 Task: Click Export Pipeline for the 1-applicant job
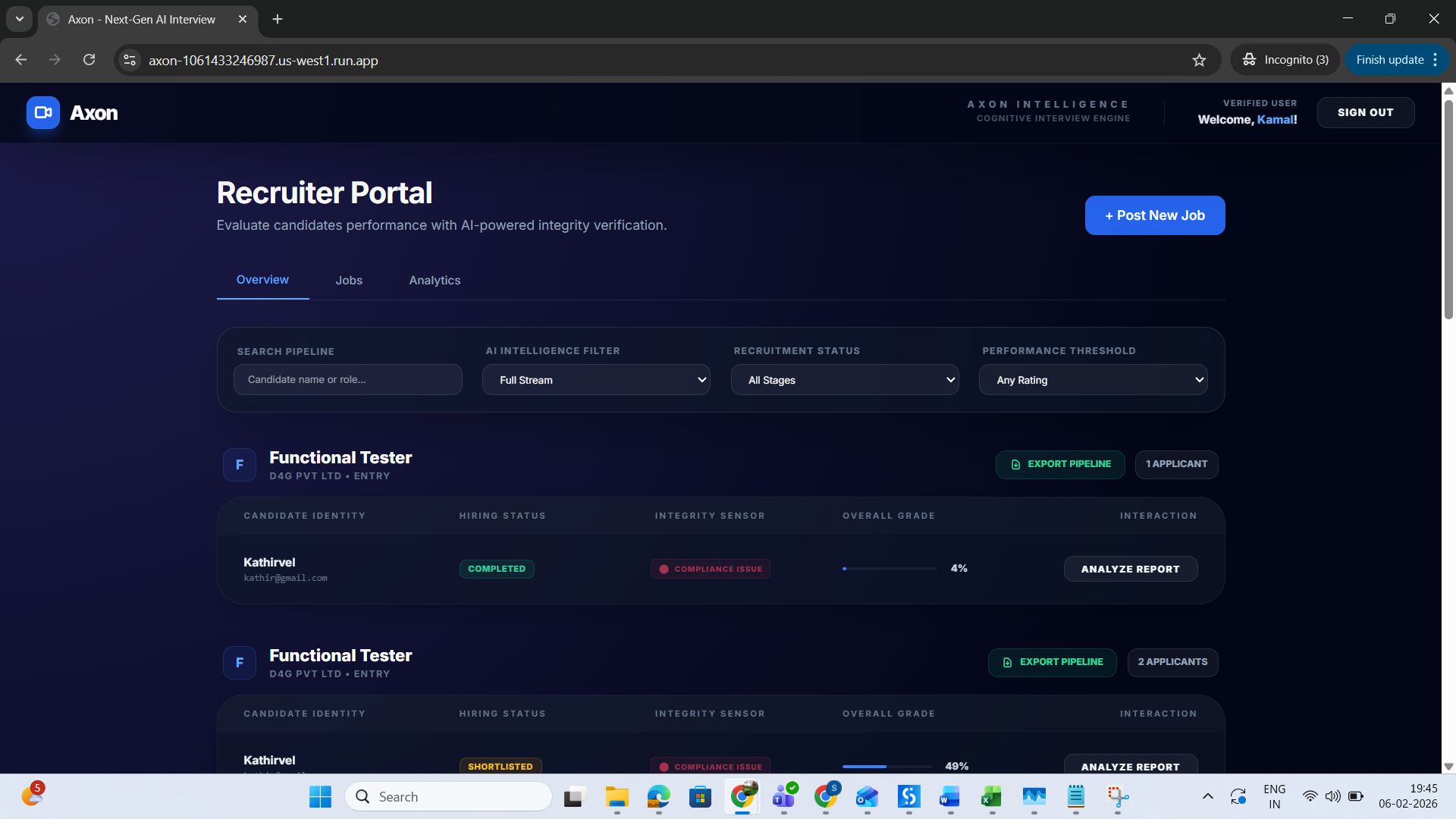click(x=1060, y=464)
